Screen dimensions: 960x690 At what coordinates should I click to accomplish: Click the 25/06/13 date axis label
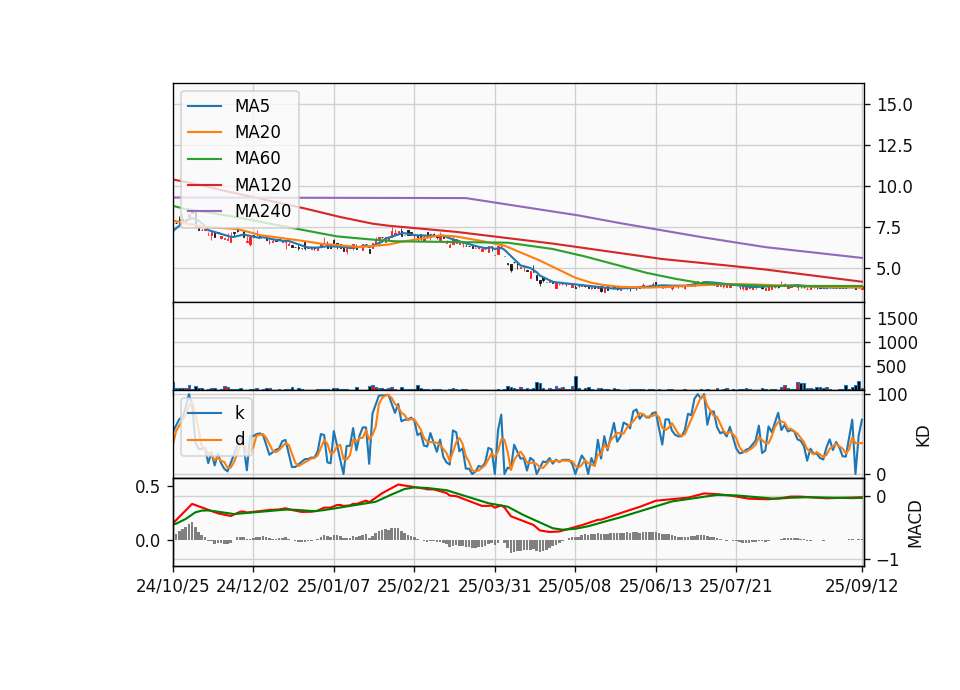point(656,587)
